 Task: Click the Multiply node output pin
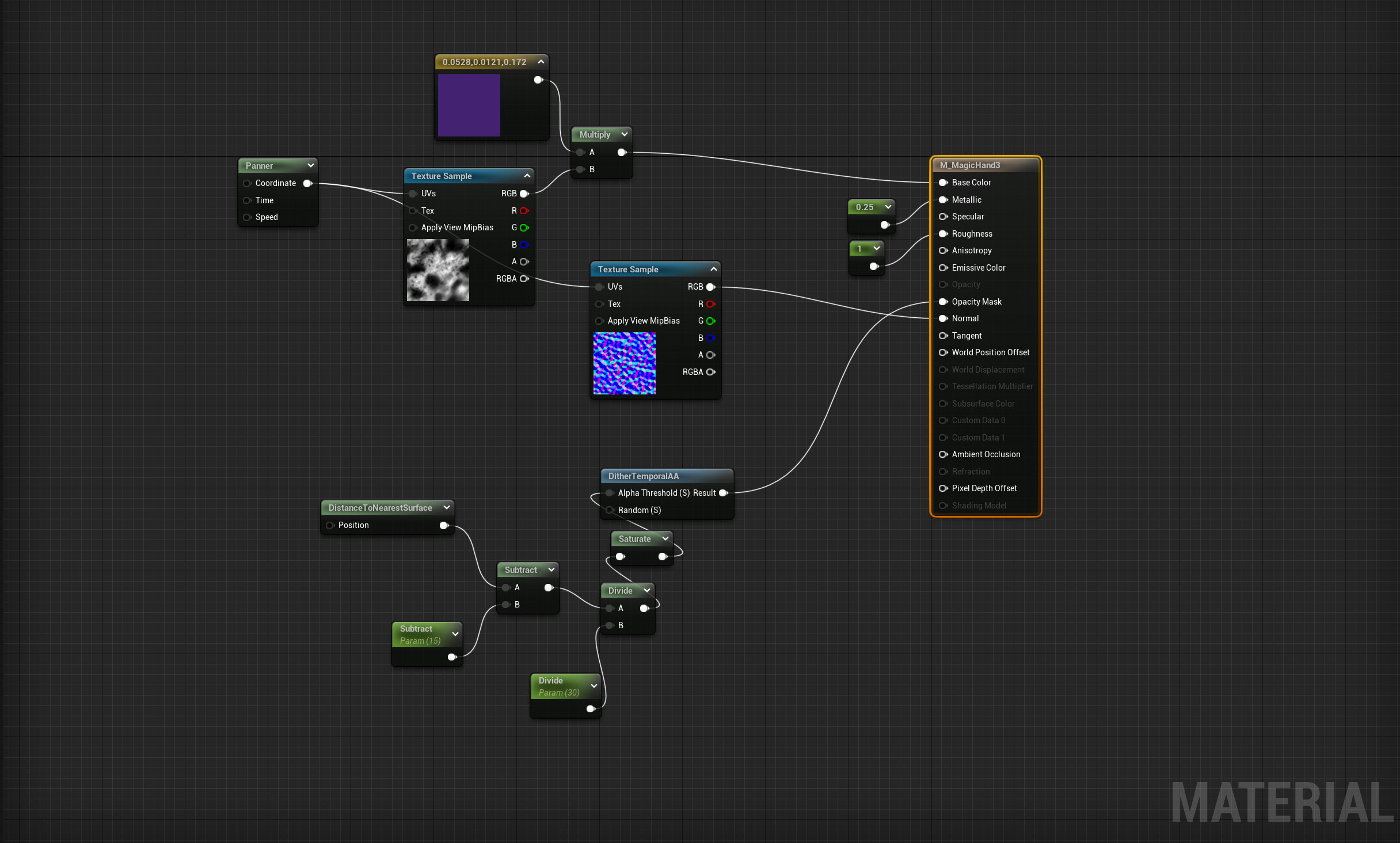(x=622, y=152)
